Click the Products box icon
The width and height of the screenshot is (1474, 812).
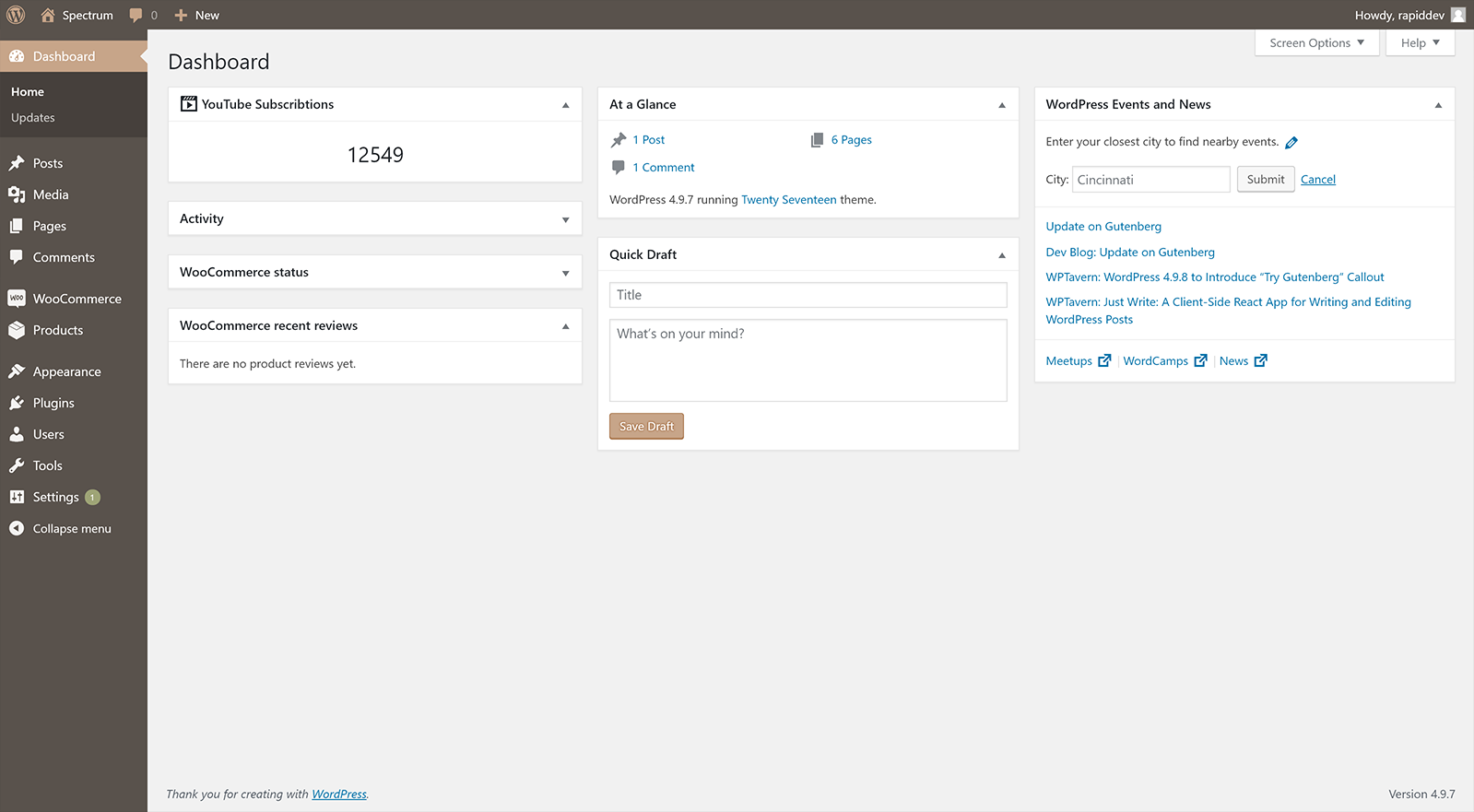pyautogui.click(x=17, y=330)
